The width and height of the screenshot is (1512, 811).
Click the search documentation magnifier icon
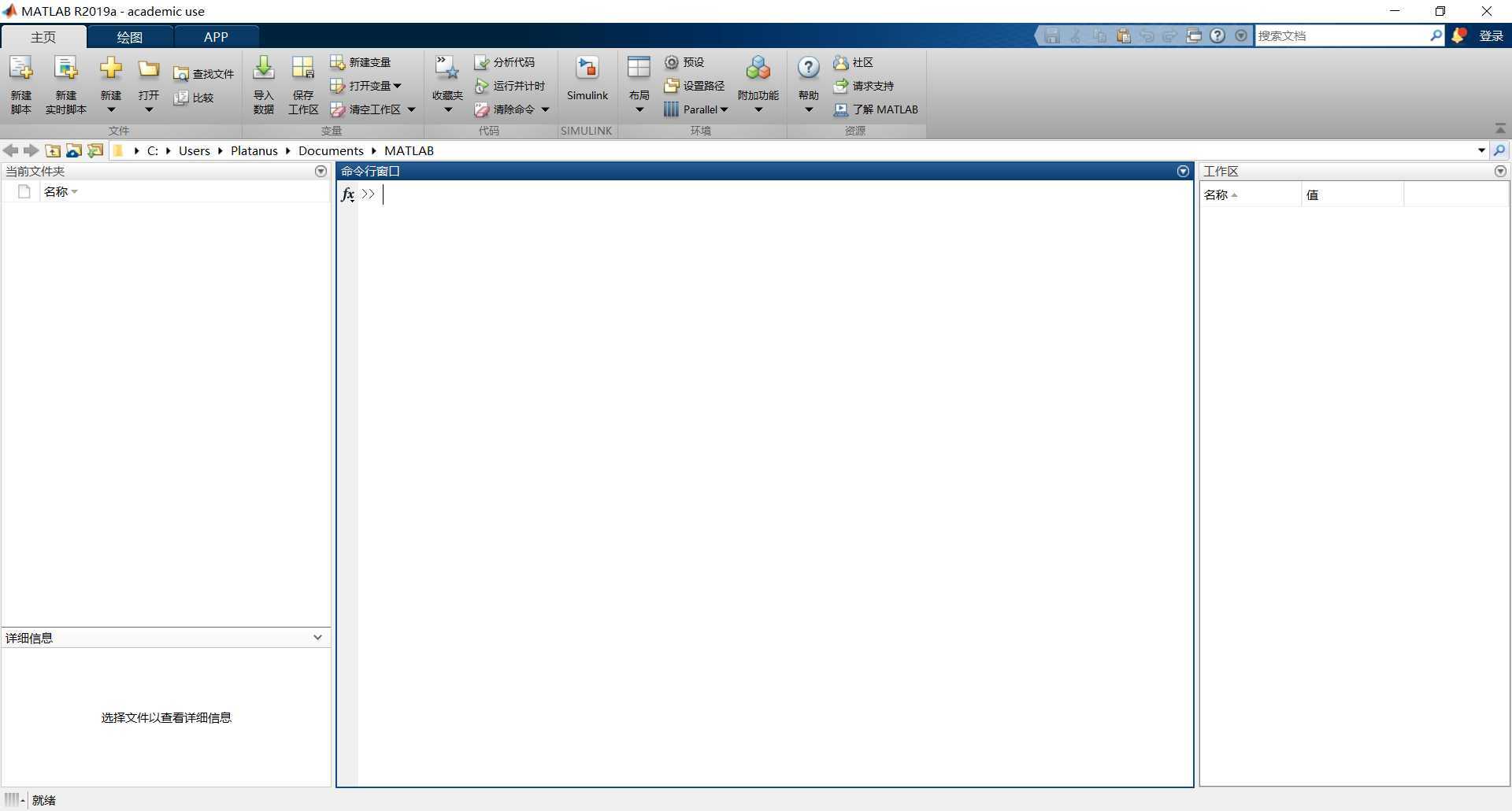point(1436,35)
